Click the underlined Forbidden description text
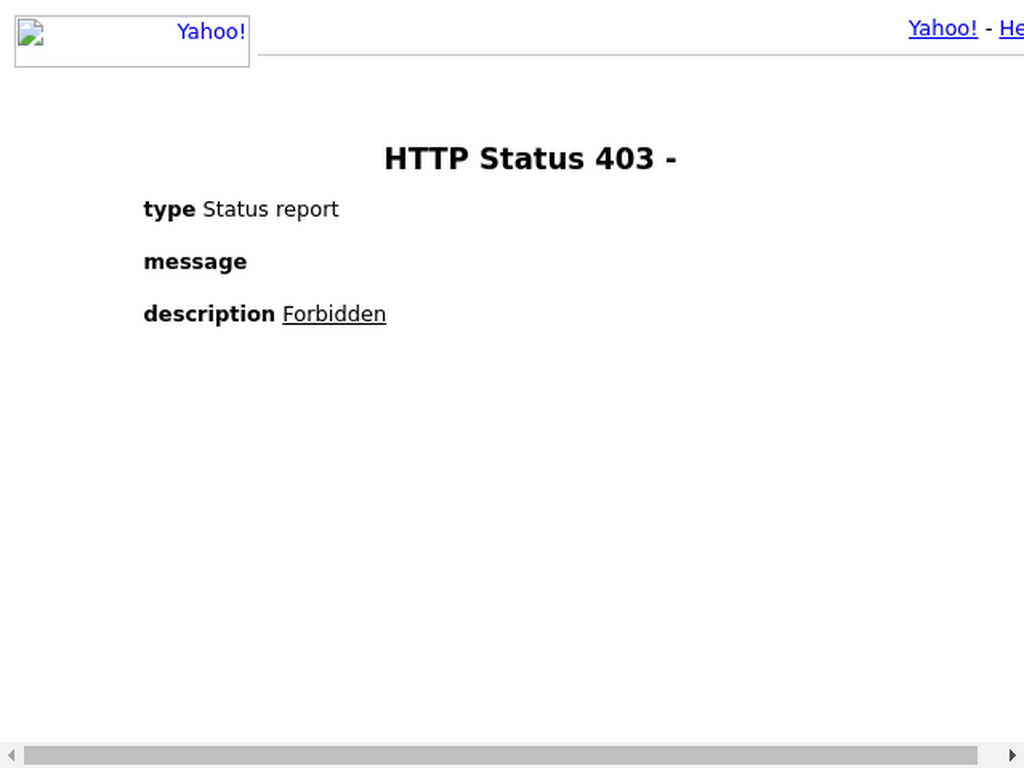Viewport: 1024px width, 768px height. click(334, 314)
